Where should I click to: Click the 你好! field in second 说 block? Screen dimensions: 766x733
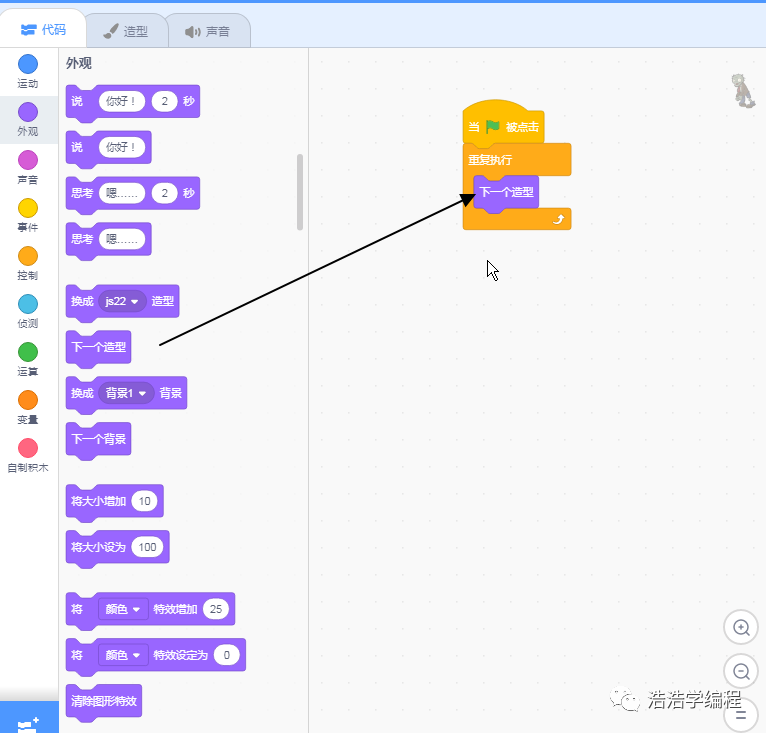(x=122, y=147)
